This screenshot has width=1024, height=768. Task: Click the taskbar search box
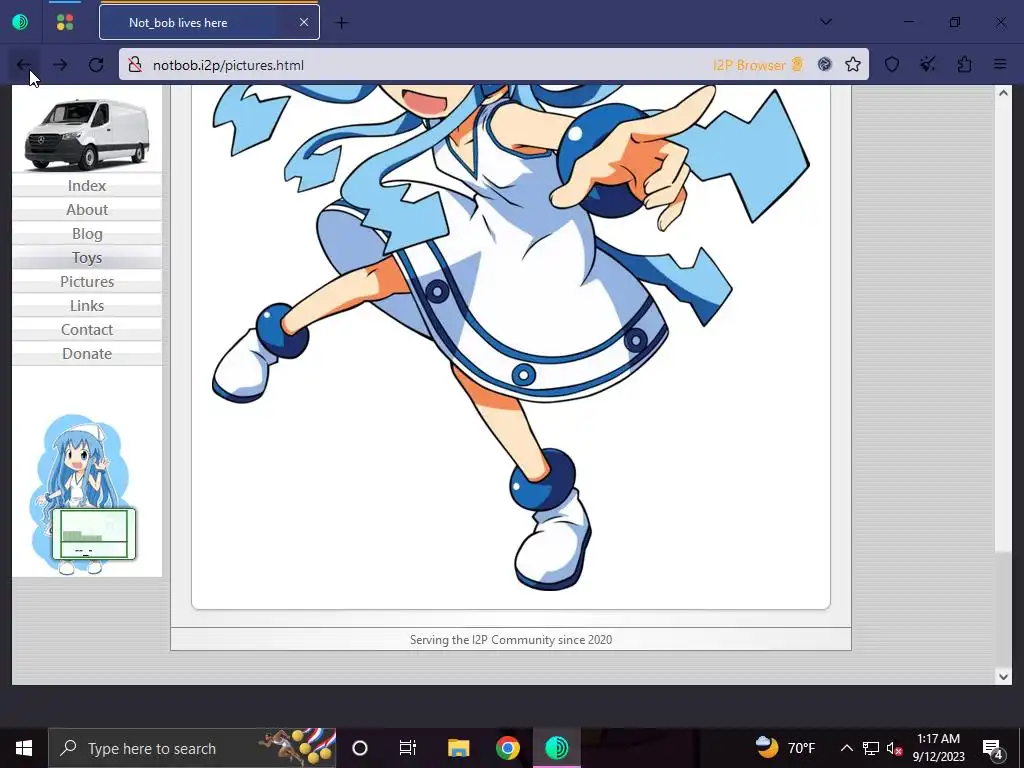click(x=192, y=748)
